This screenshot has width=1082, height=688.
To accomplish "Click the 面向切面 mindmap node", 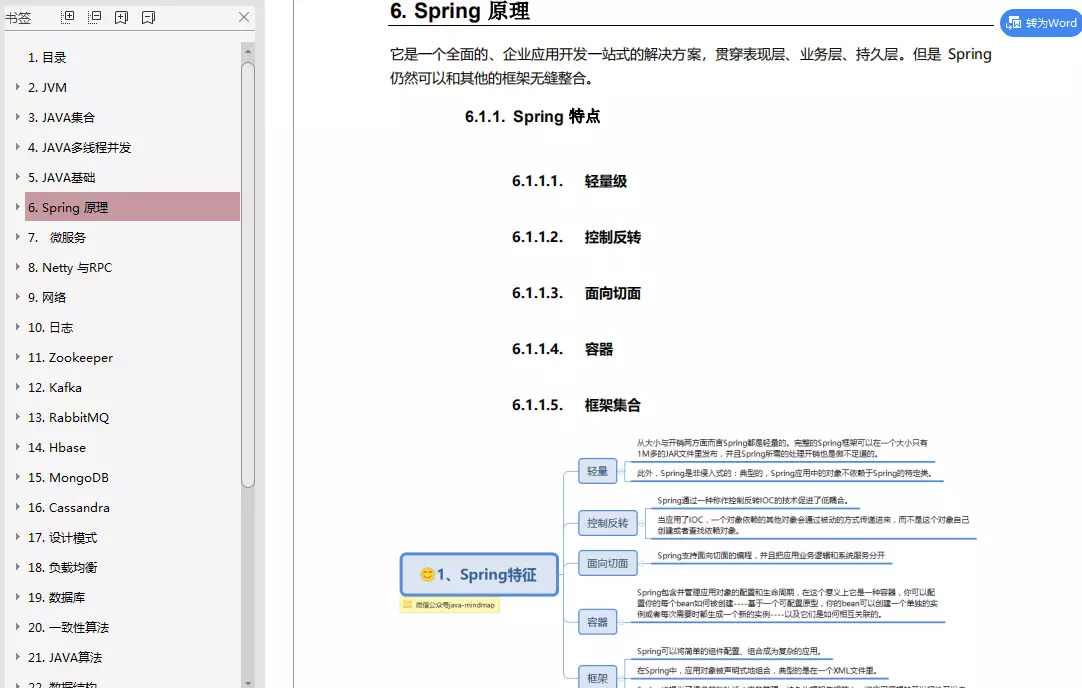I will click(x=607, y=564).
